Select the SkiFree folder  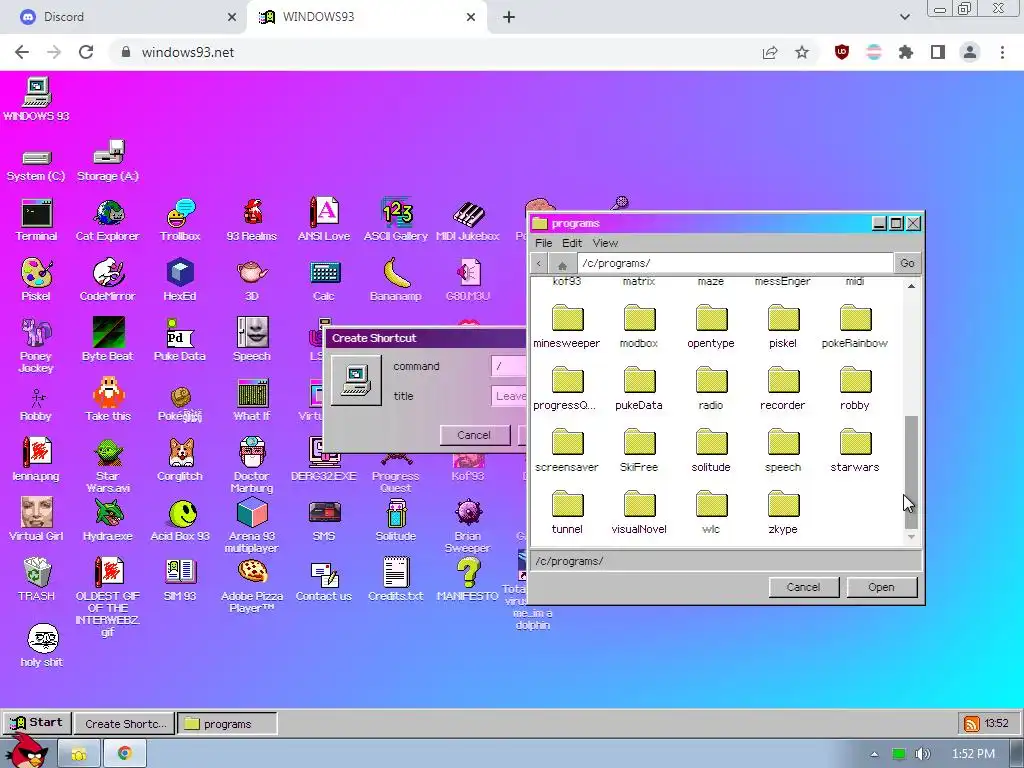point(639,451)
